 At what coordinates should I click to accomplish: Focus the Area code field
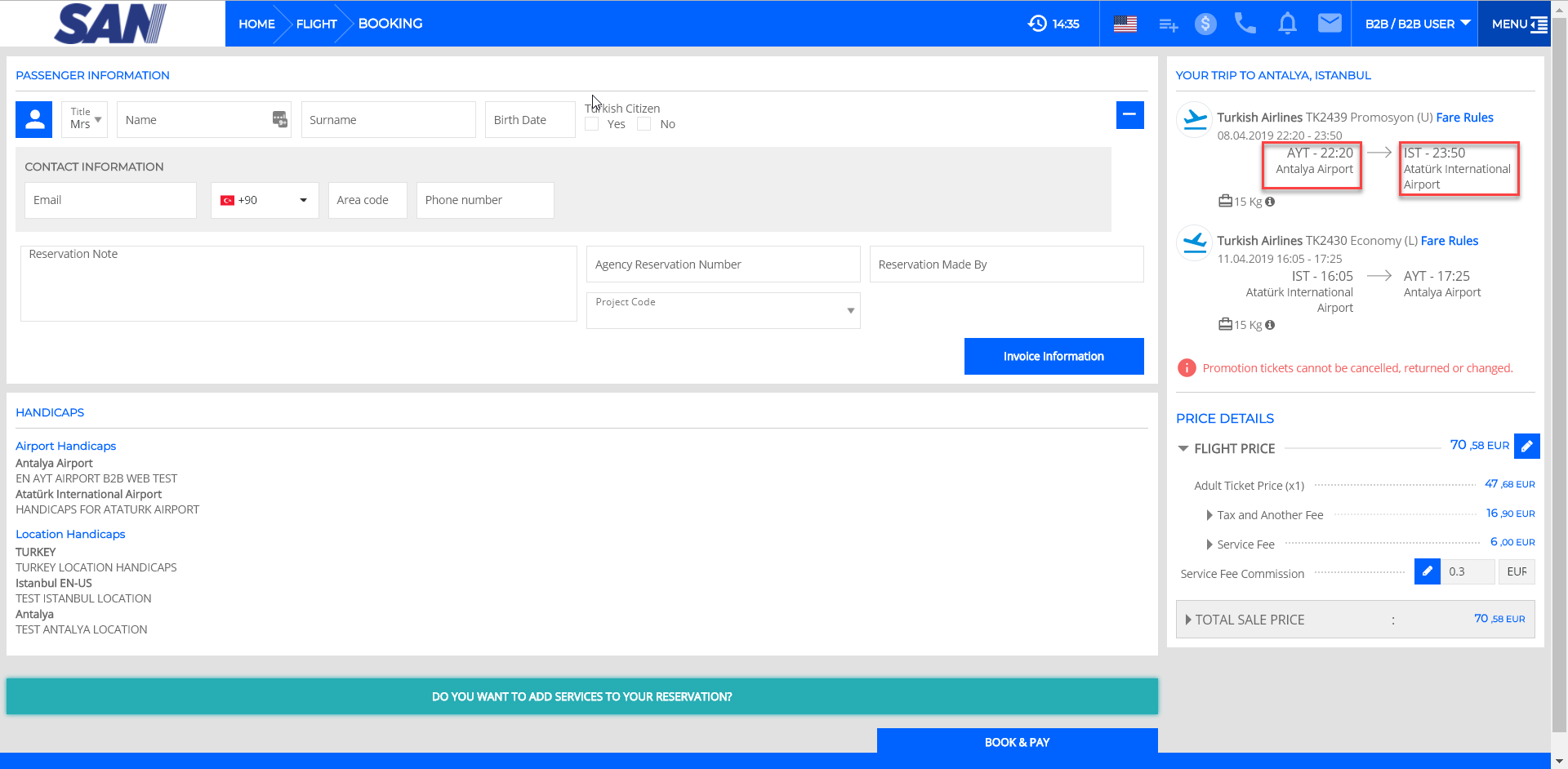[x=367, y=200]
